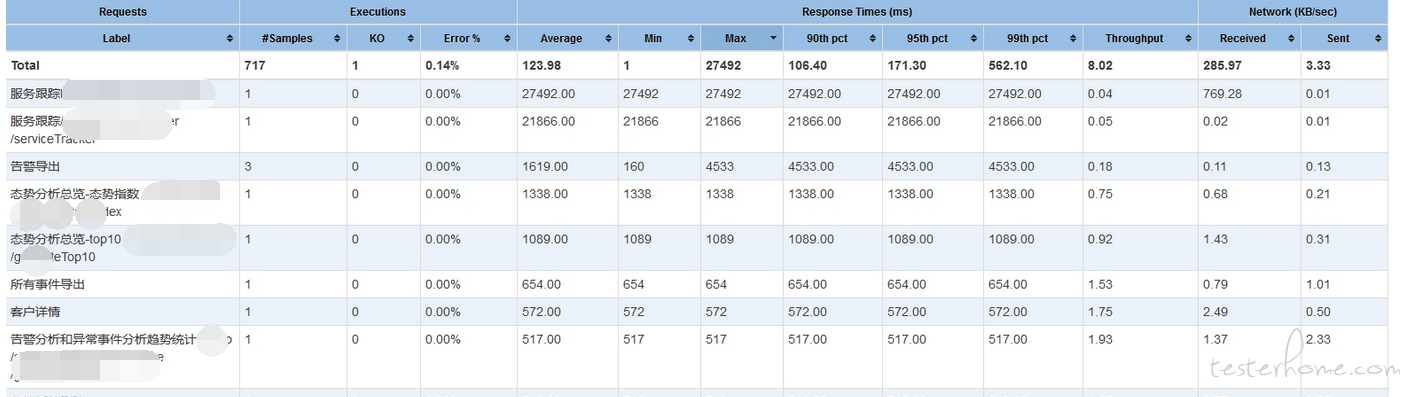This screenshot has width=1403, height=397.
Task: Sort by Throughput column sort arrows
Action: [1188, 39]
